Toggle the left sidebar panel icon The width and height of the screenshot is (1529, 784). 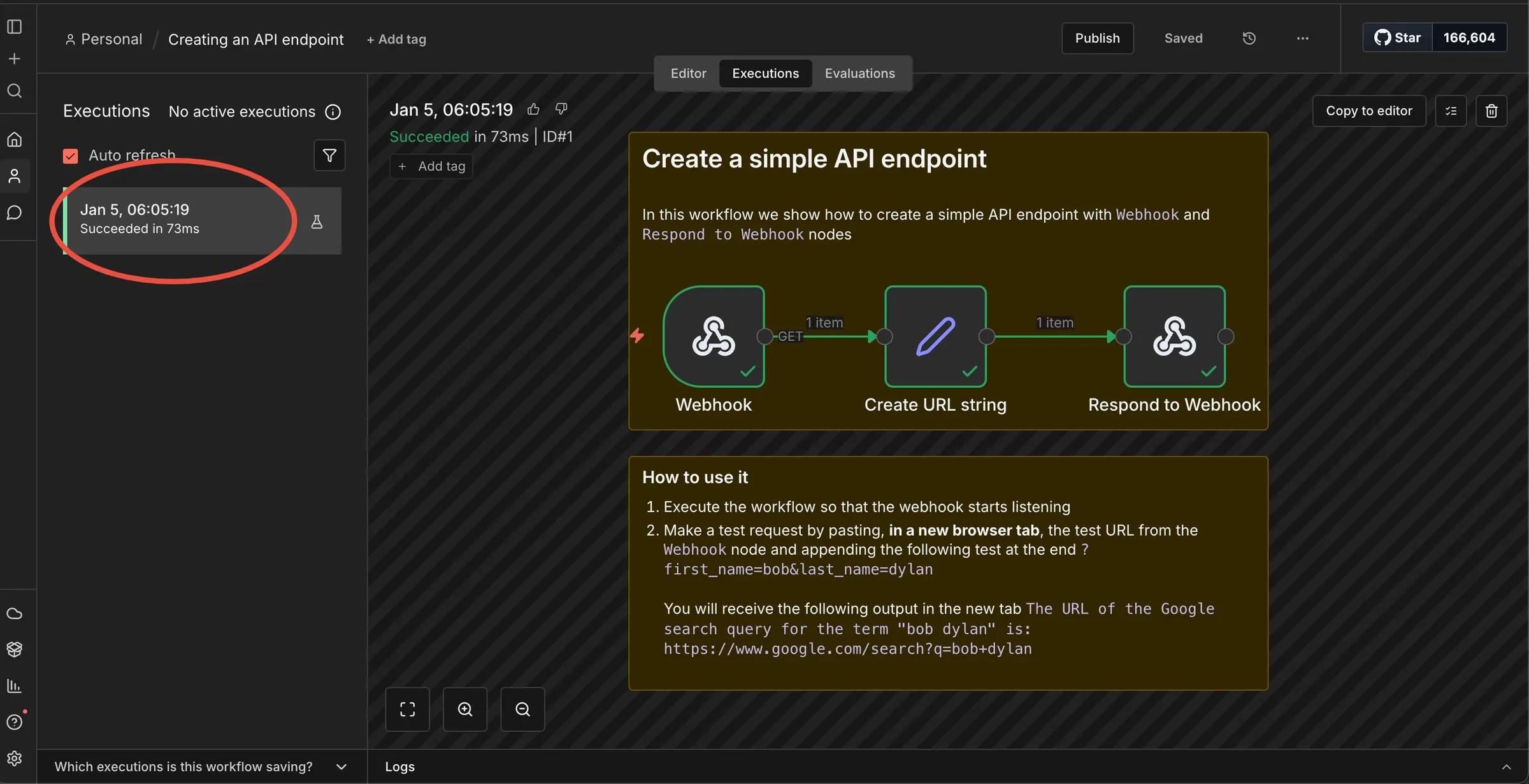coord(15,27)
